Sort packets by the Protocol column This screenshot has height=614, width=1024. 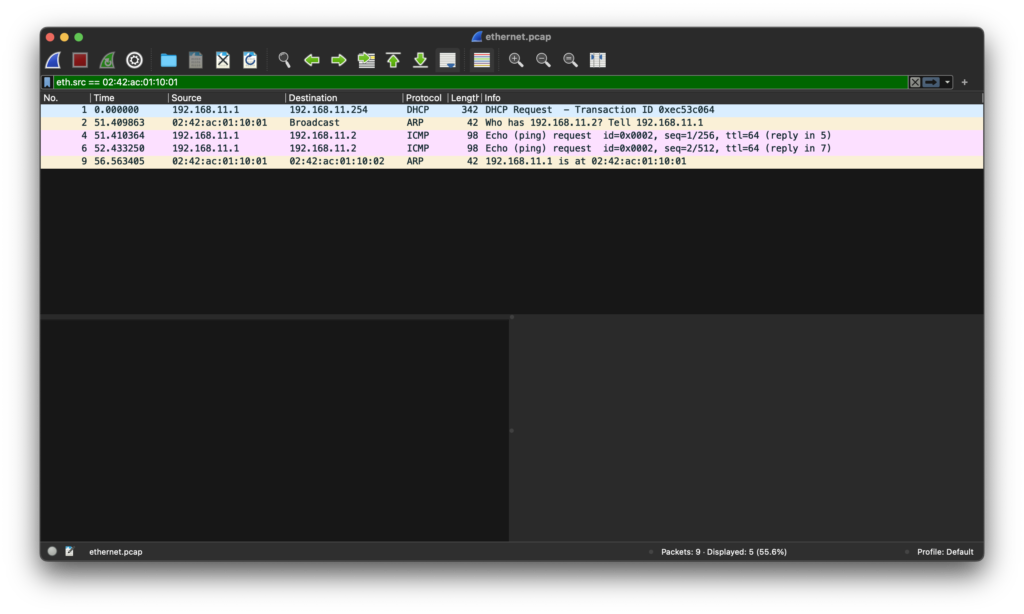[424, 98]
